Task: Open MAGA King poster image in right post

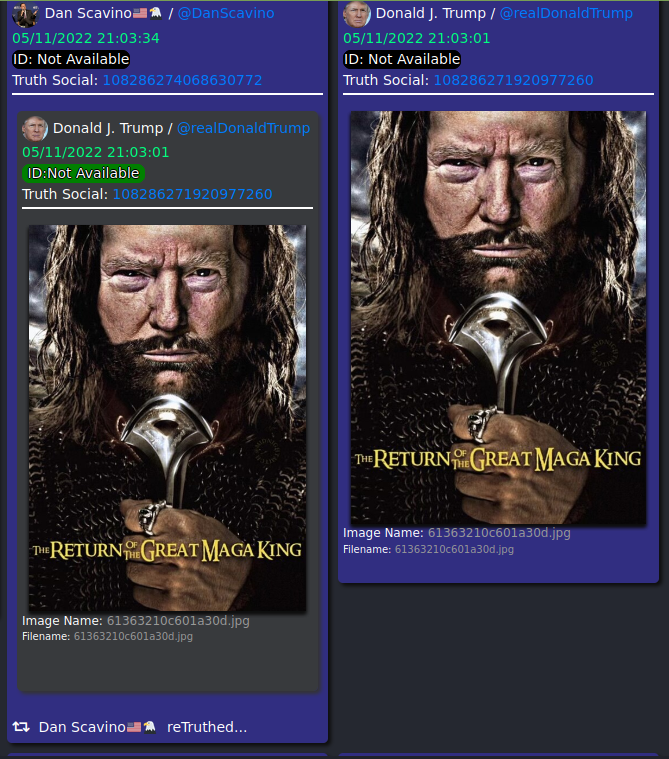Action: click(x=498, y=318)
